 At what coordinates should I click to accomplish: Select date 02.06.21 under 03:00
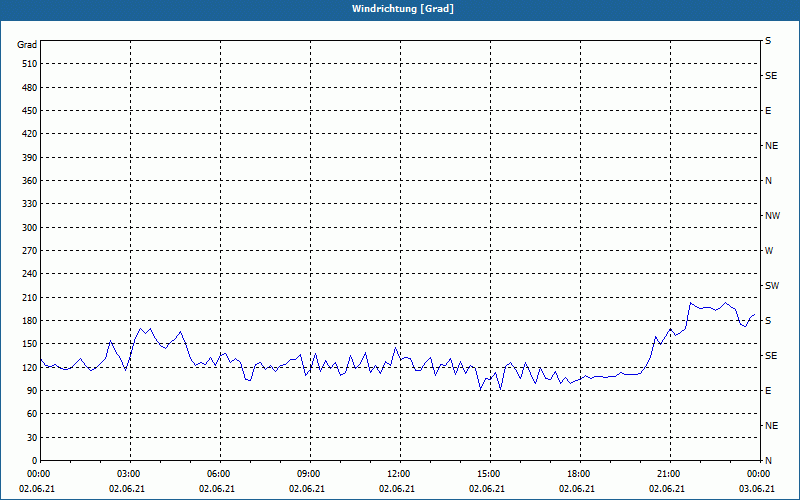click(127, 489)
